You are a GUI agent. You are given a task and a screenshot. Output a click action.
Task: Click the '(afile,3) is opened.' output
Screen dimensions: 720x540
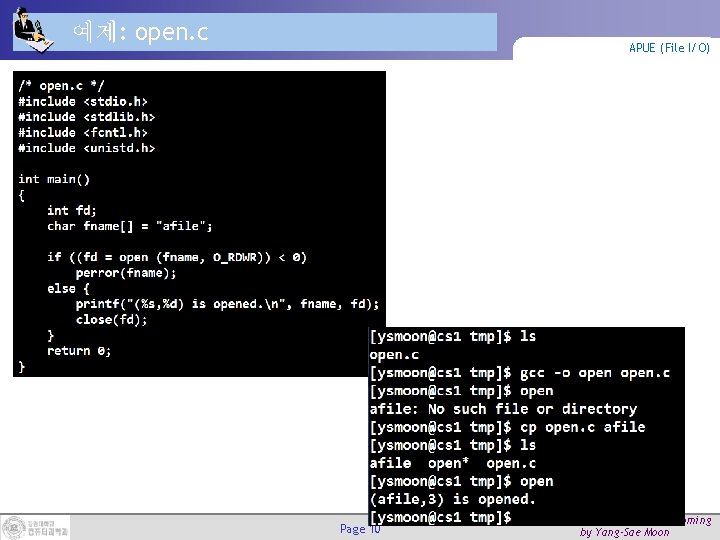point(453,499)
